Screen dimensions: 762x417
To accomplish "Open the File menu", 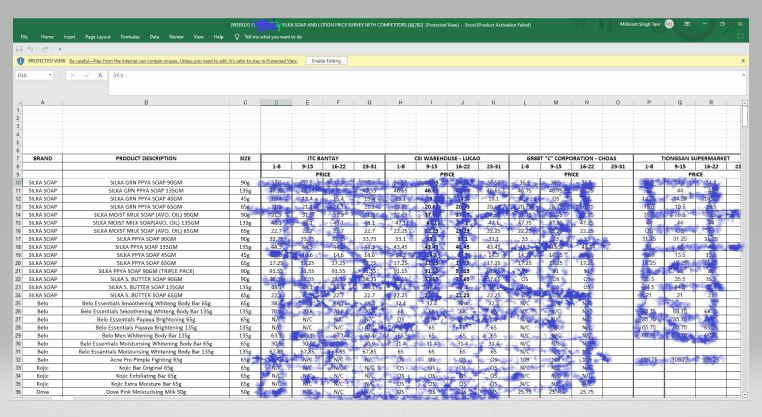I will coord(24,37).
